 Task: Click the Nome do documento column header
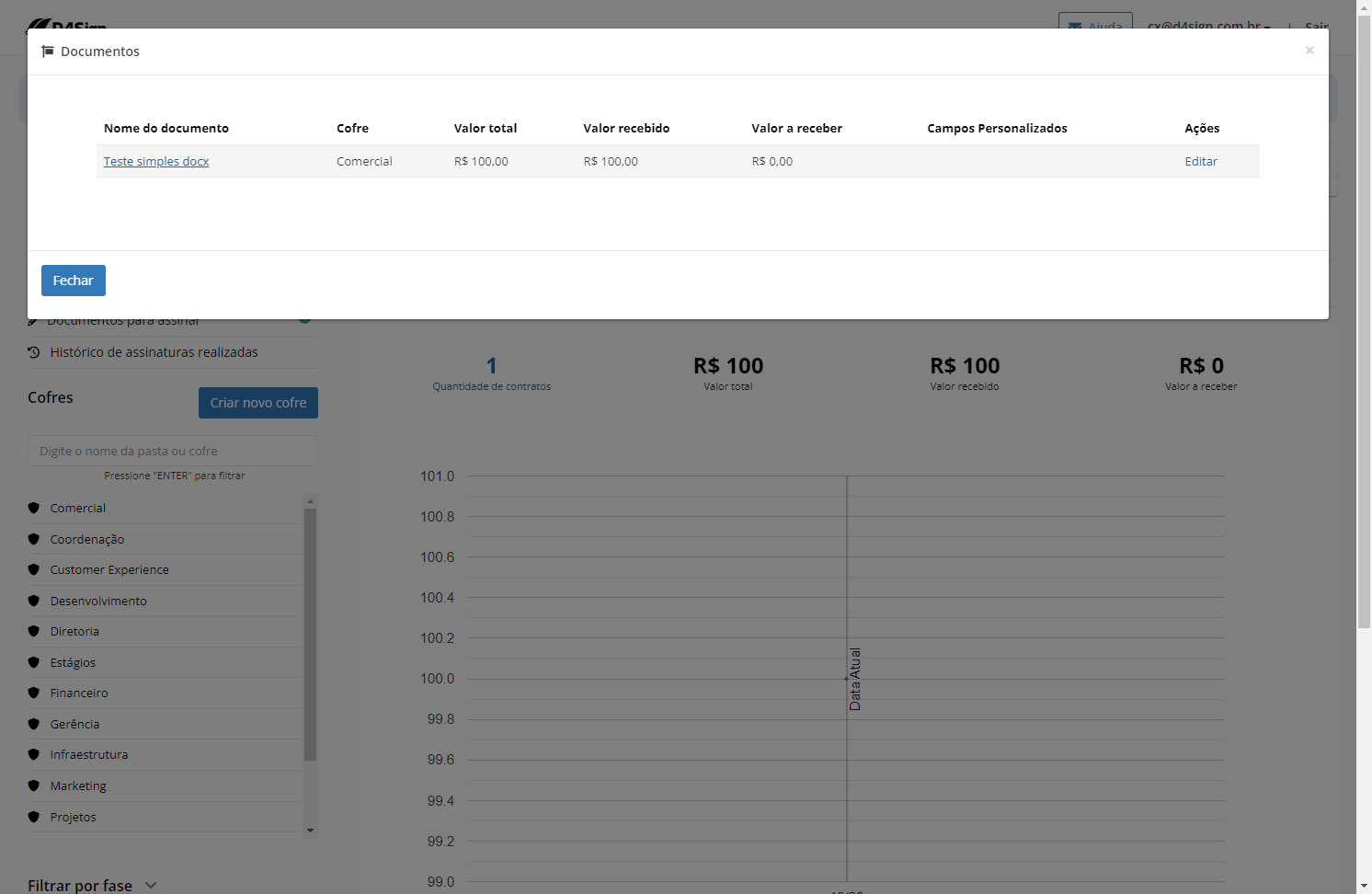tap(166, 128)
